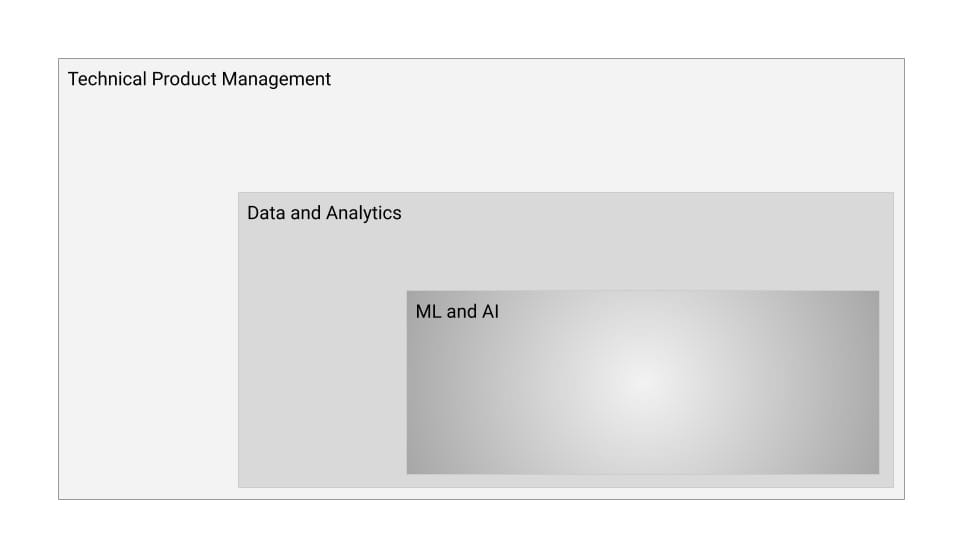
Task: Click the word "AI" in inner label
Action: pyautogui.click(x=490, y=312)
